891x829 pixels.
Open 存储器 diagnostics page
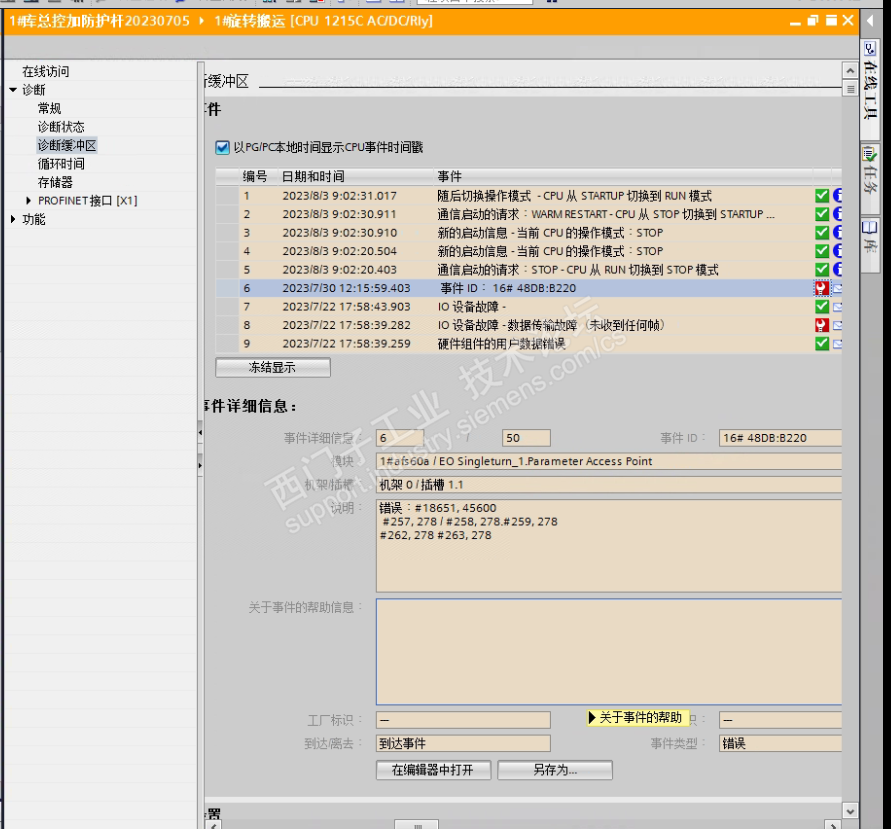click(x=55, y=182)
